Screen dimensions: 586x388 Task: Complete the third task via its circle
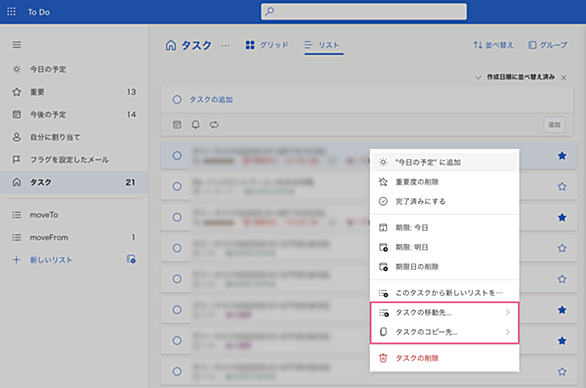coord(177,217)
